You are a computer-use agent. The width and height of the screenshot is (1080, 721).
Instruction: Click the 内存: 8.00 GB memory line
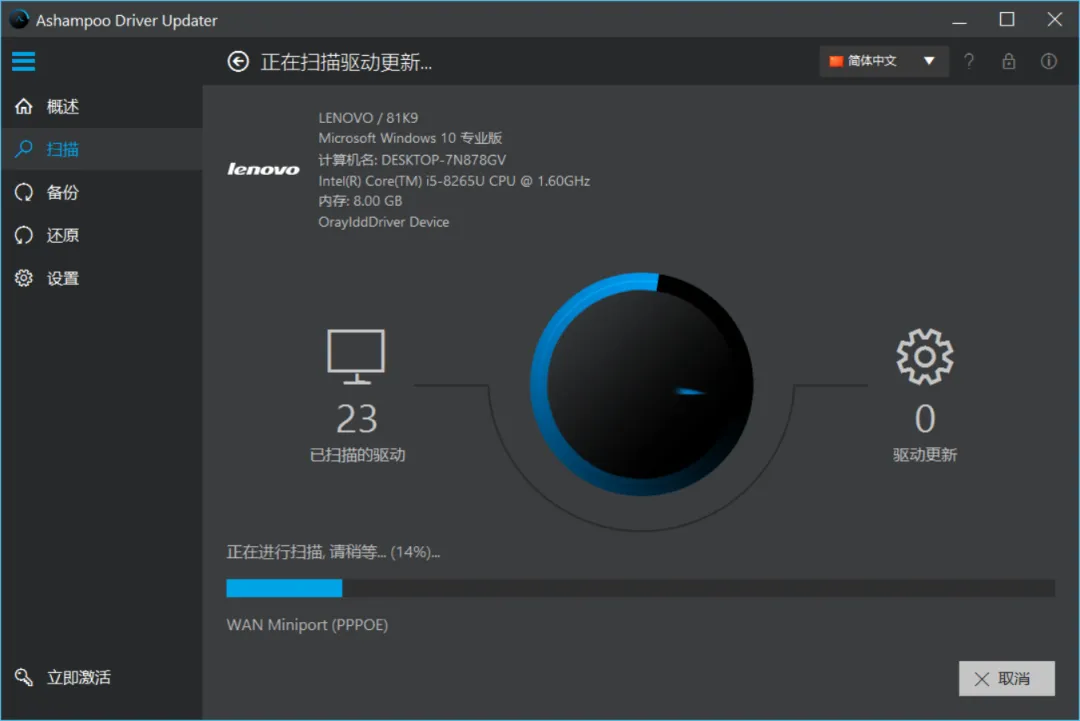click(360, 201)
